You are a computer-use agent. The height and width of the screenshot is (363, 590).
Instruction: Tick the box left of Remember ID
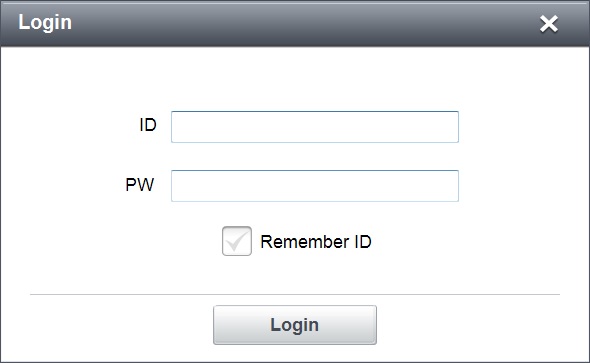[x=237, y=241]
